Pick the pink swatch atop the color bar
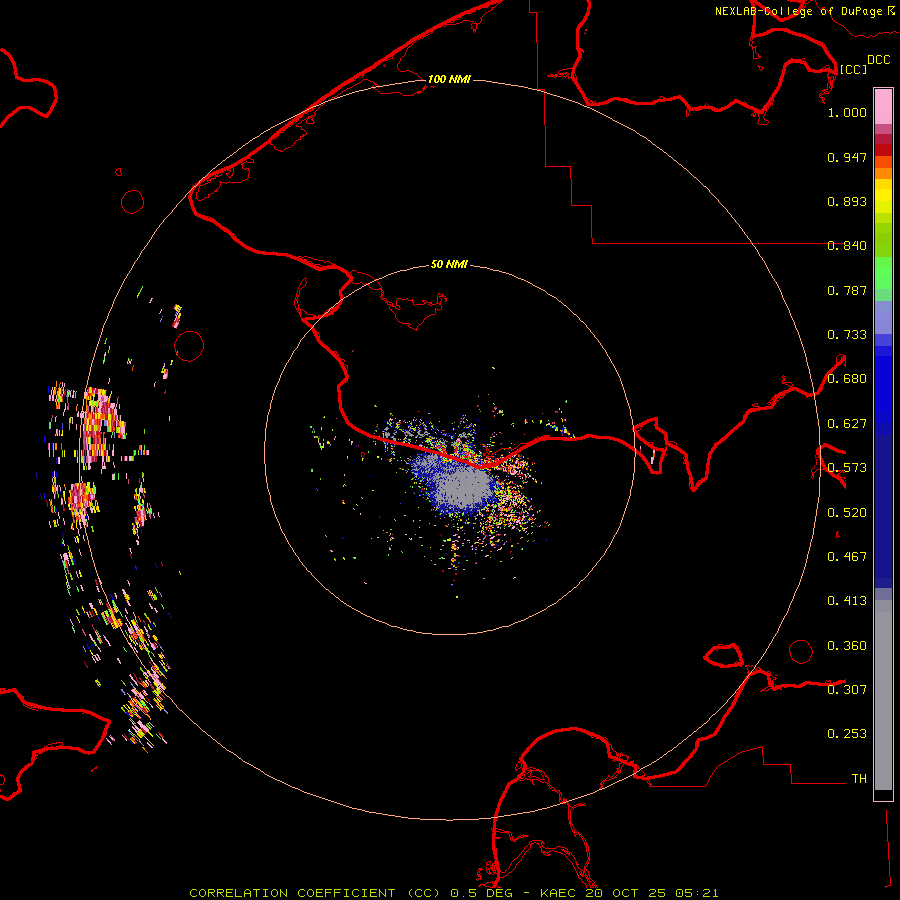900x900 pixels. pos(883,105)
